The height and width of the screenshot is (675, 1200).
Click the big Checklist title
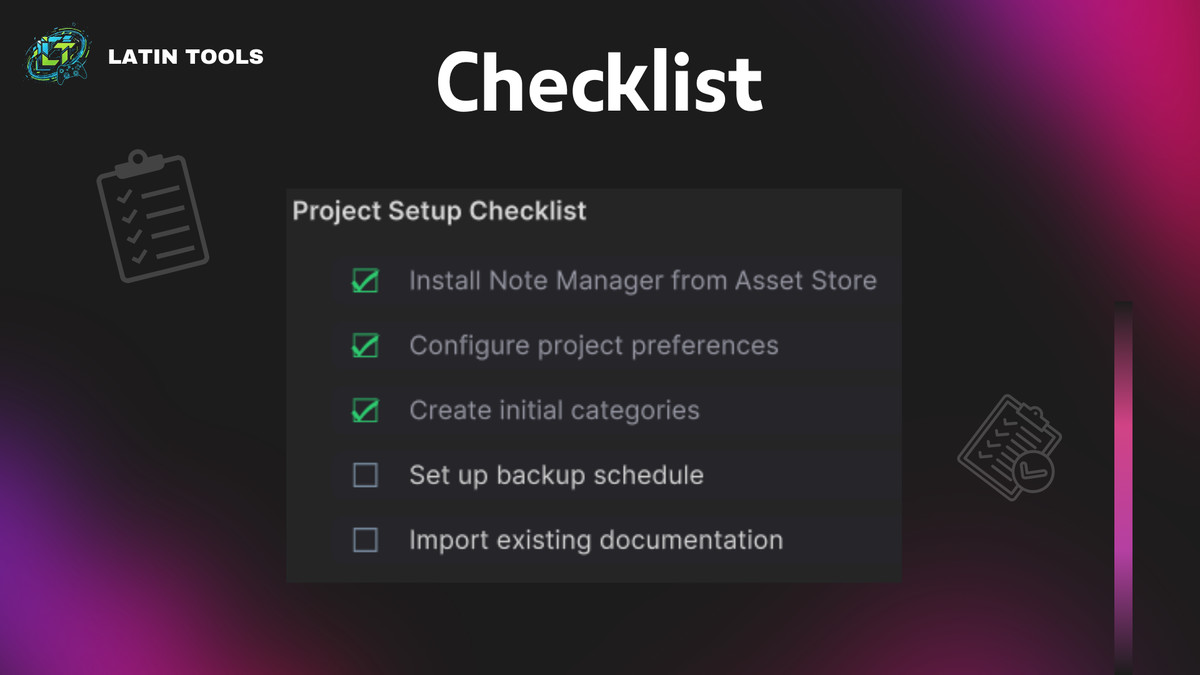point(599,82)
